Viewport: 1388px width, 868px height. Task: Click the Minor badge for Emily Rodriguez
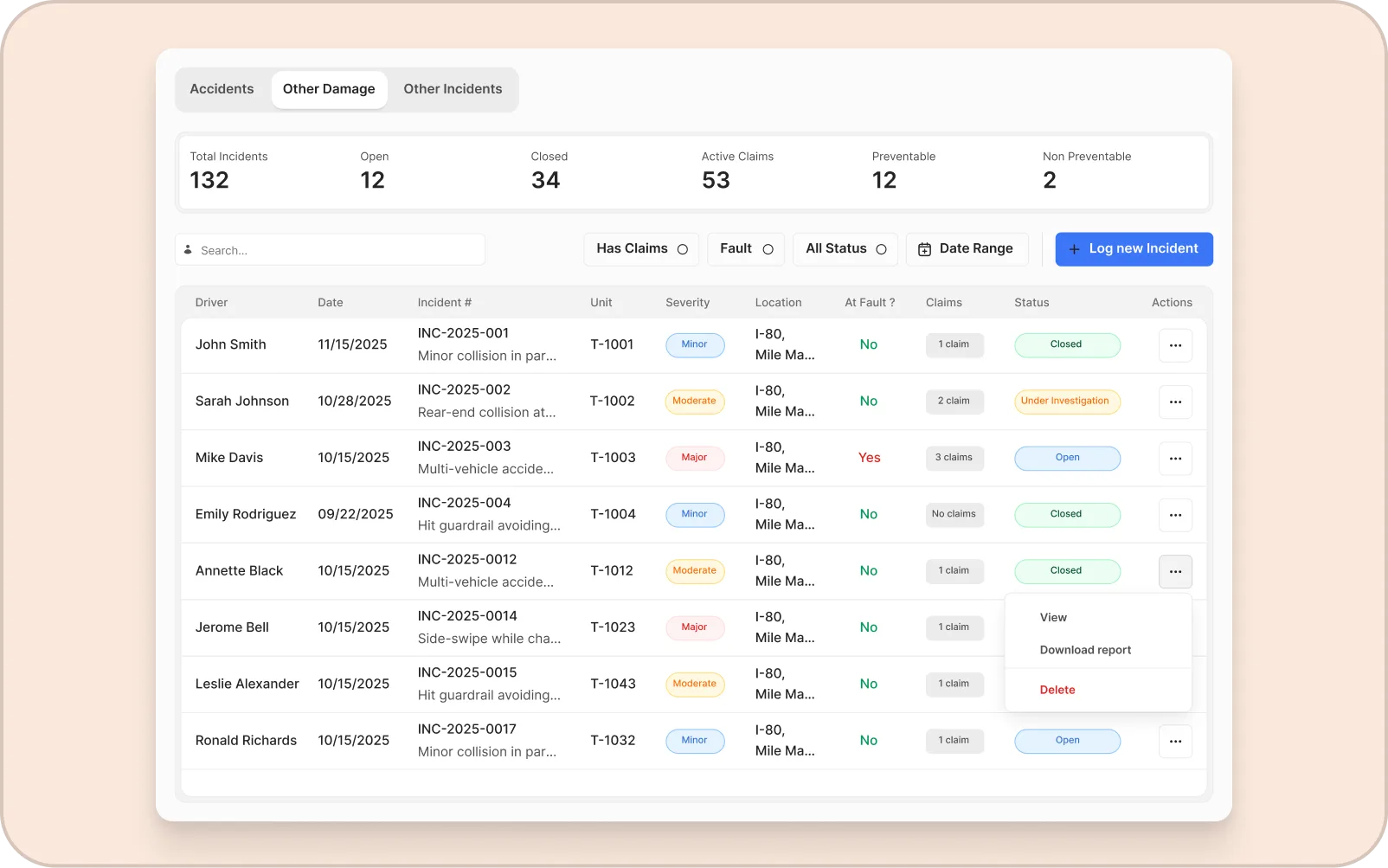click(x=695, y=514)
